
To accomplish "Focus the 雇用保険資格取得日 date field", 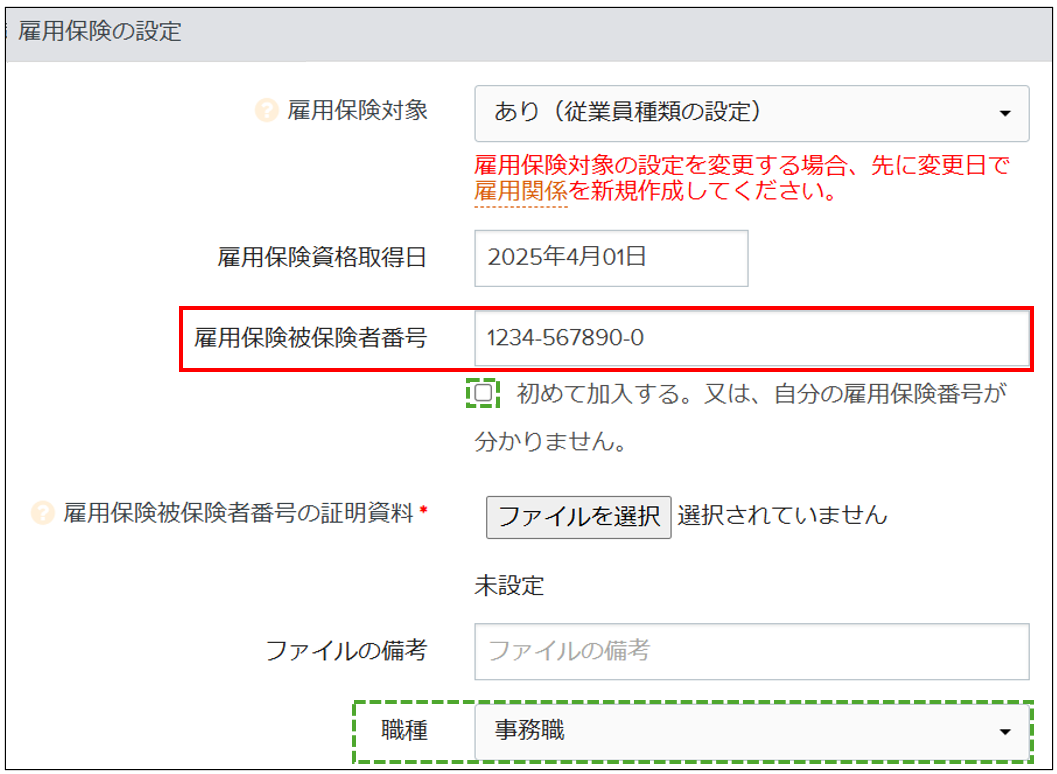I will coord(610,258).
